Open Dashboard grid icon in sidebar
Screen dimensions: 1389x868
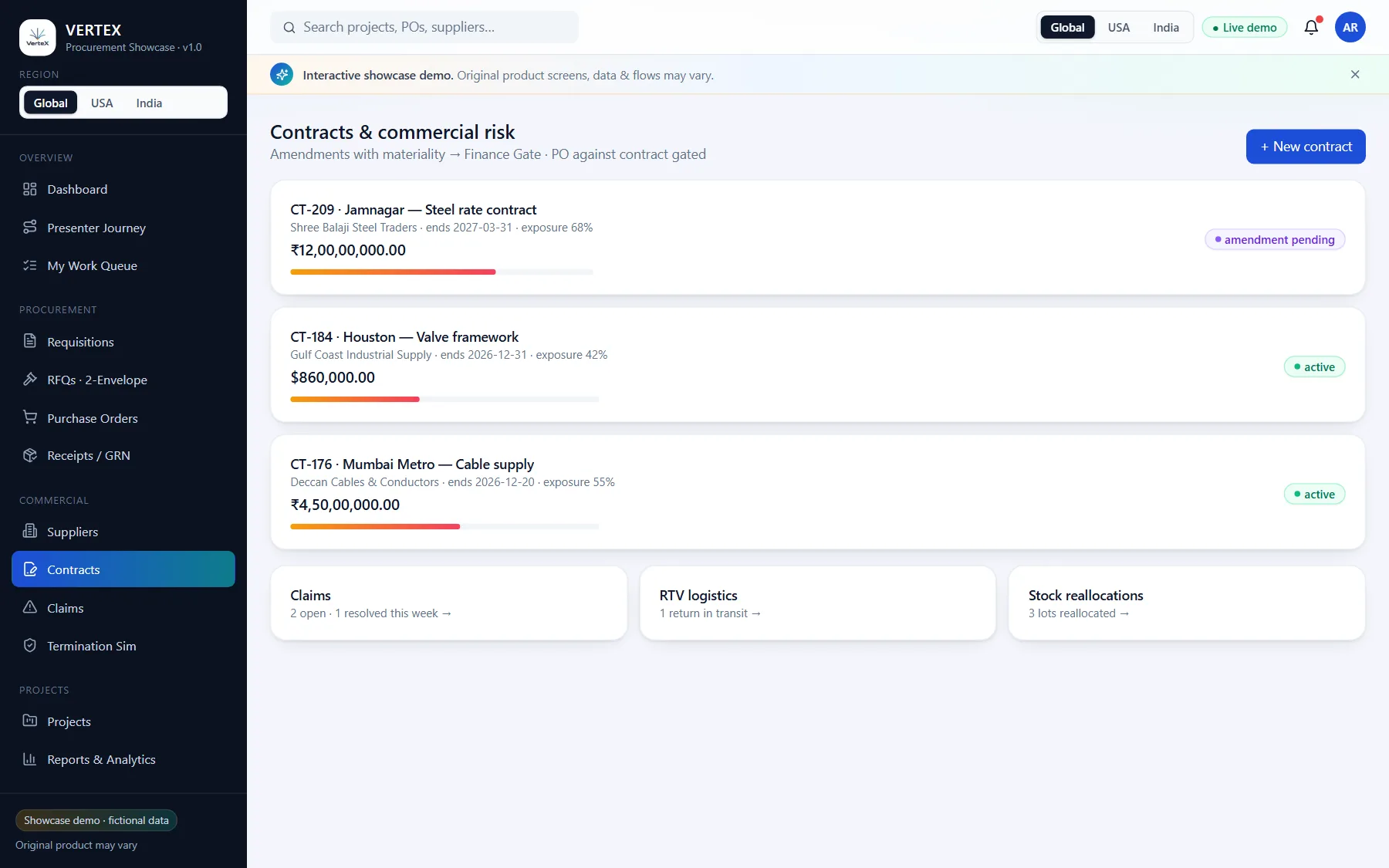30,189
